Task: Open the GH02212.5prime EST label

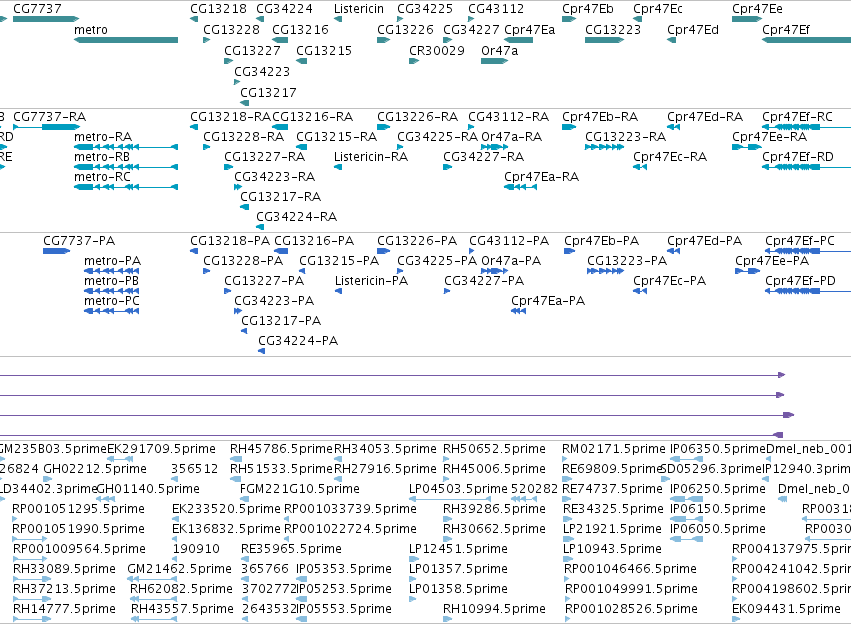Action: click(x=95, y=469)
